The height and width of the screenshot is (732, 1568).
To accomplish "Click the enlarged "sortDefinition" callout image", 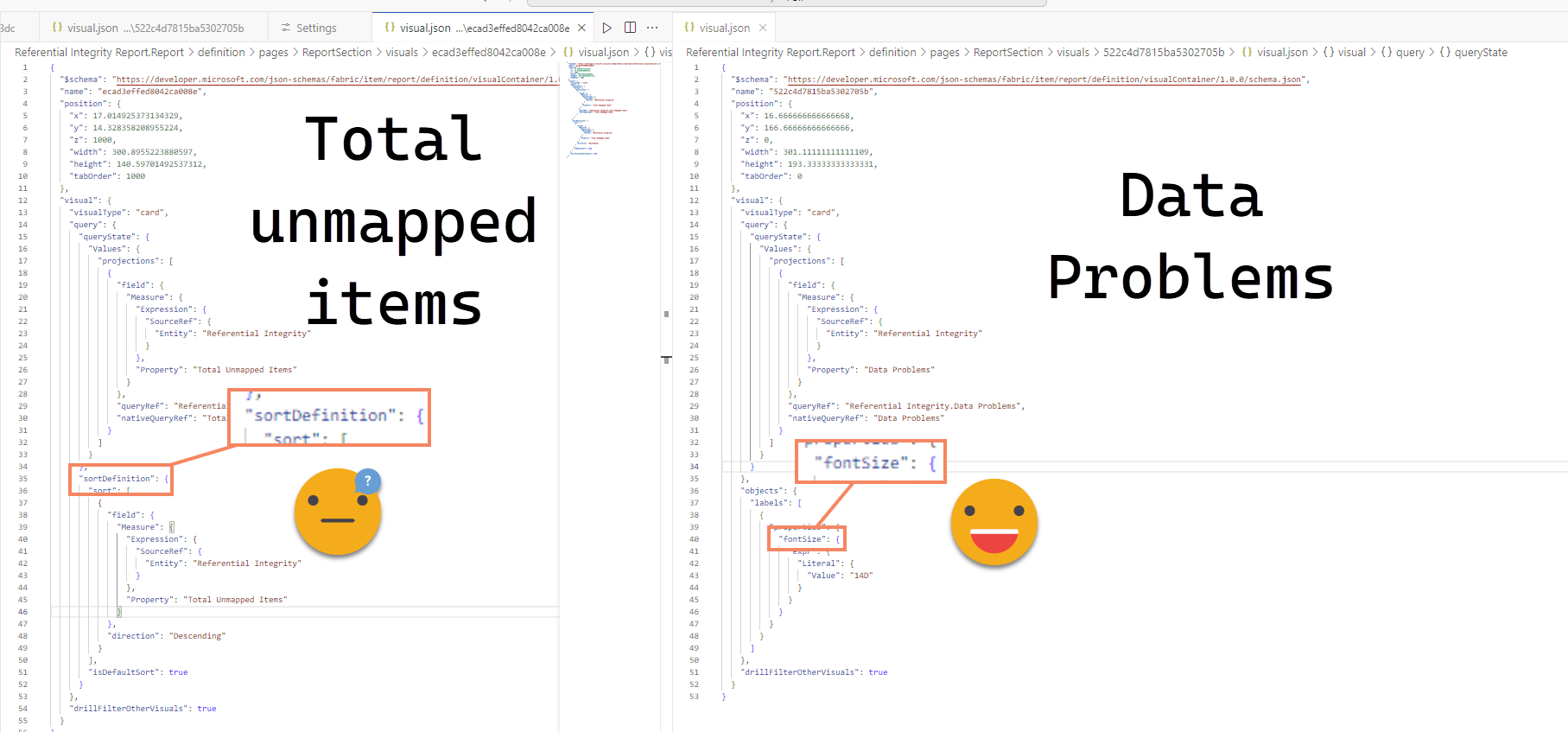I will point(328,417).
